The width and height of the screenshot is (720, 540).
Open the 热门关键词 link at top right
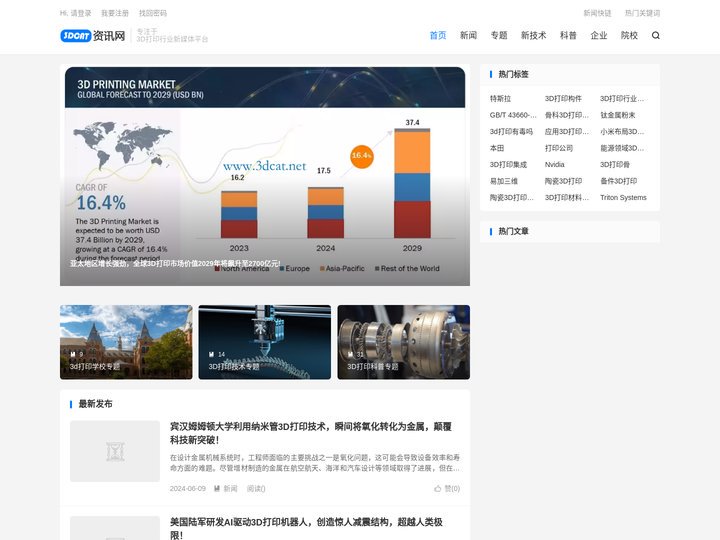coord(642,13)
